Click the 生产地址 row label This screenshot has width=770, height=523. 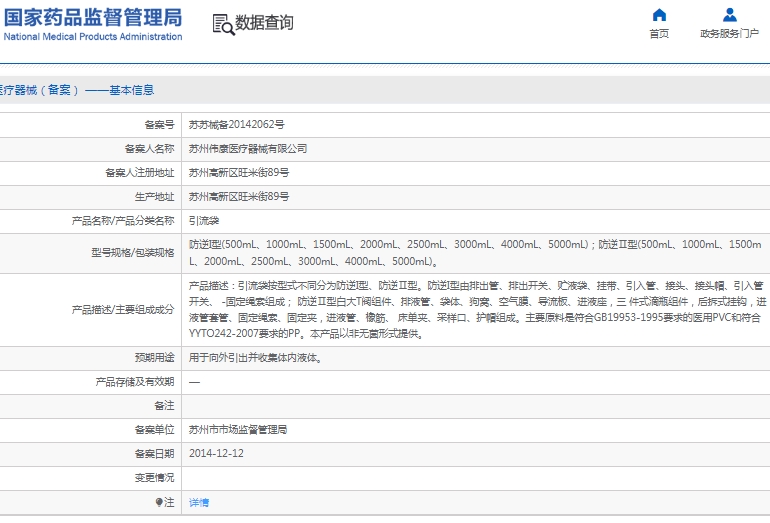[x=155, y=197]
